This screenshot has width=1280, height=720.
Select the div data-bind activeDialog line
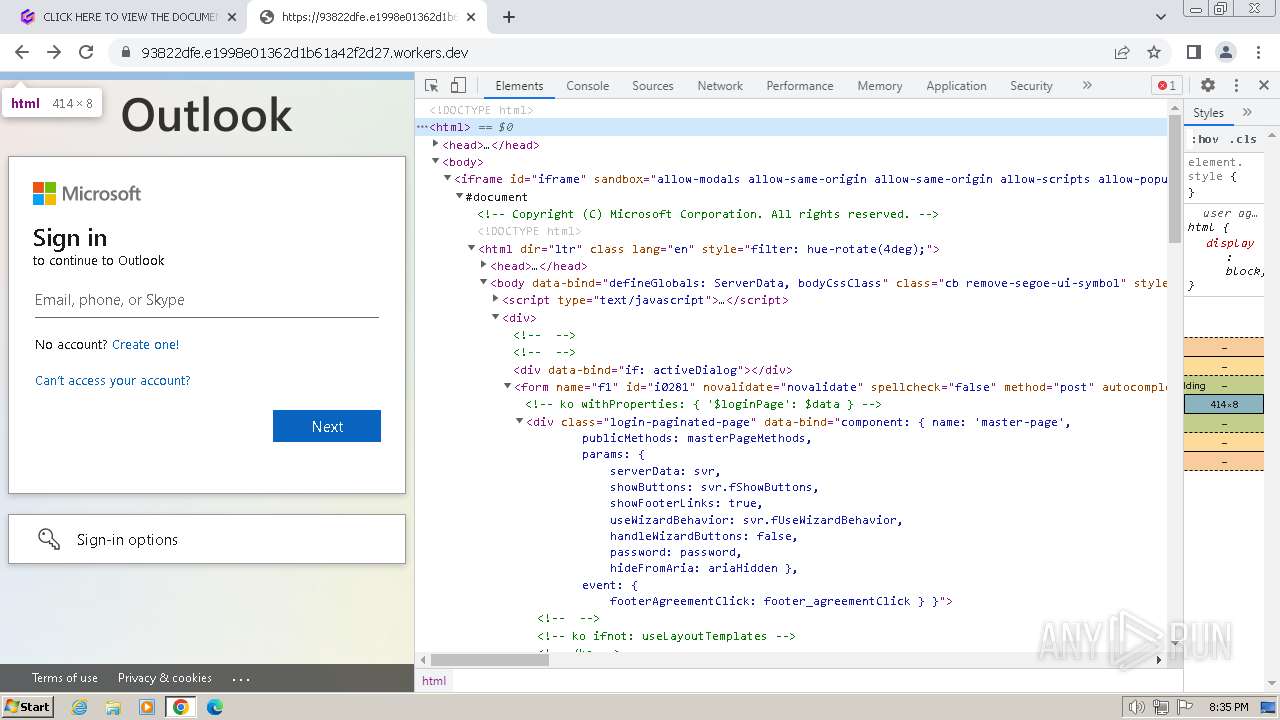tap(653, 370)
